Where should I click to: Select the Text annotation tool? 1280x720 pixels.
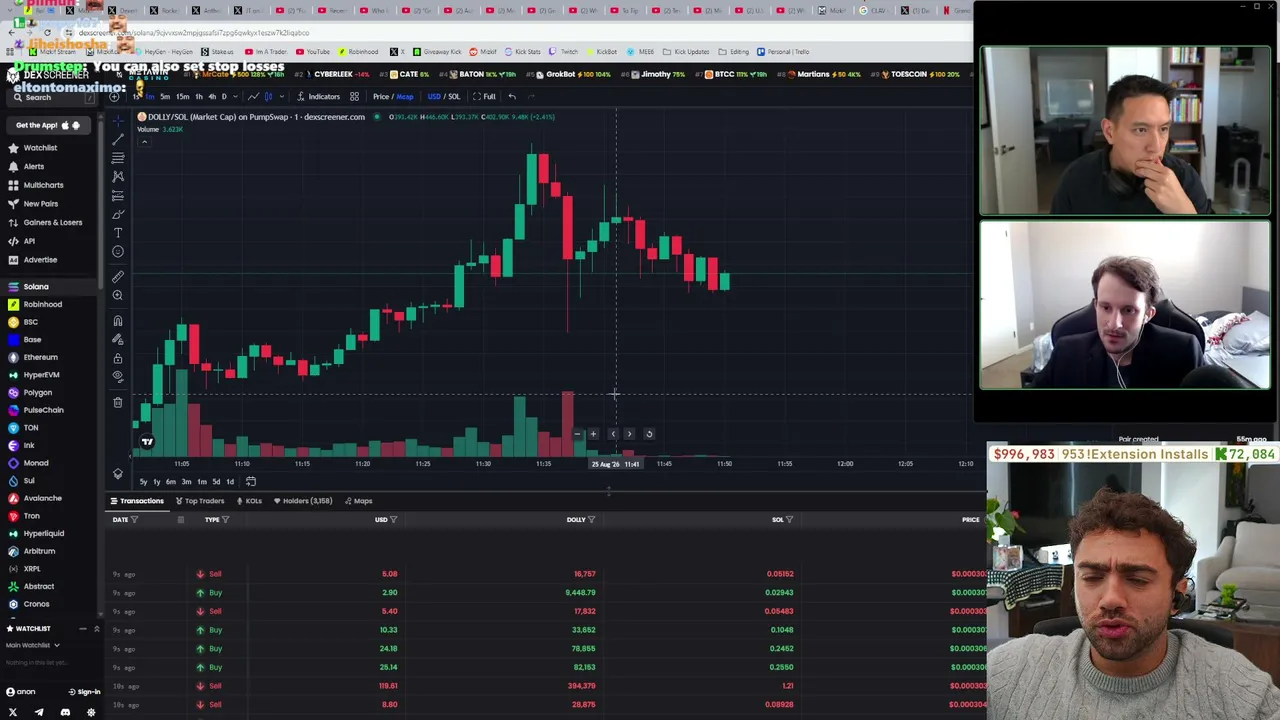(118, 233)
